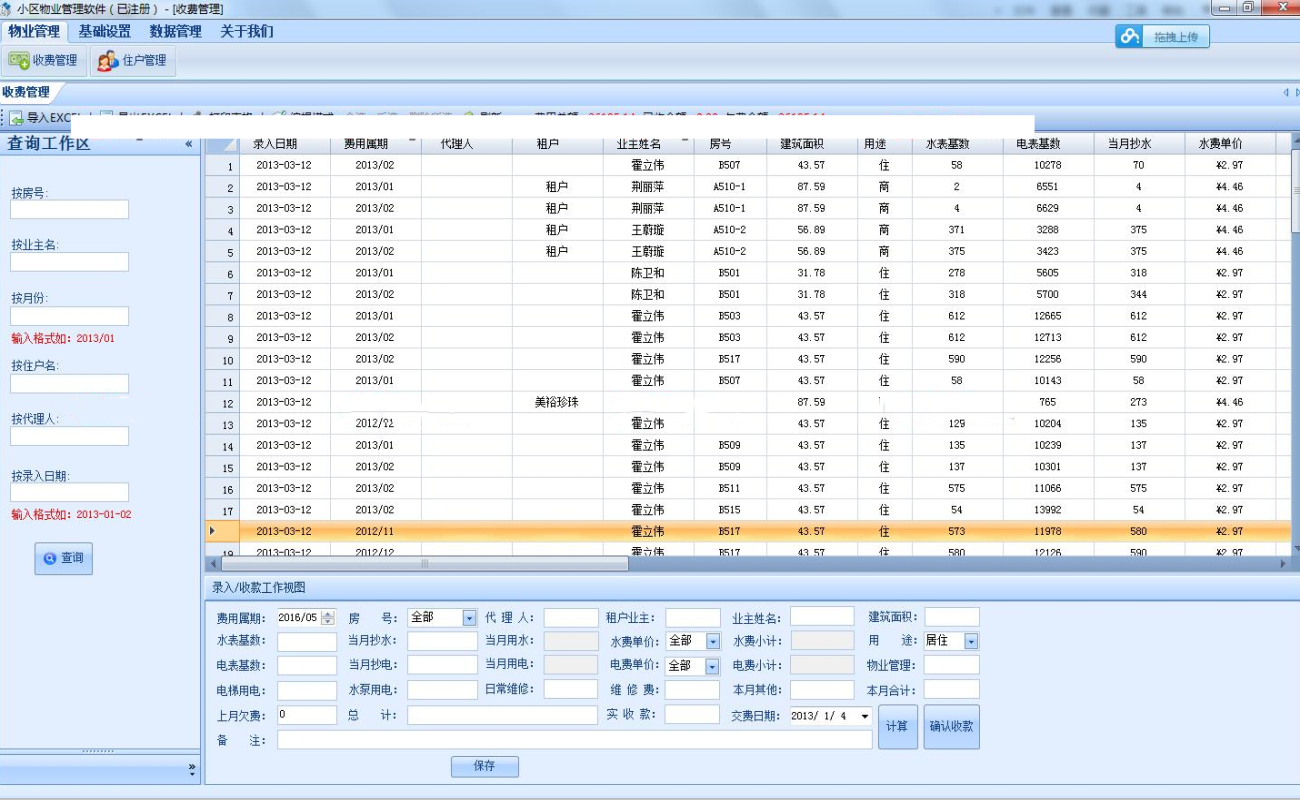Open the 交费日期 date picker dropdown

864,716
